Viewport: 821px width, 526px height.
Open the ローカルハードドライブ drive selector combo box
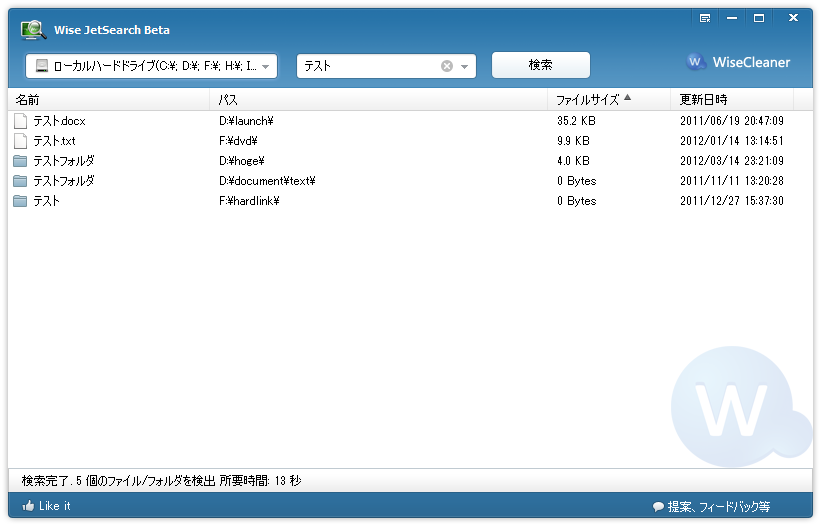point(151,66)
